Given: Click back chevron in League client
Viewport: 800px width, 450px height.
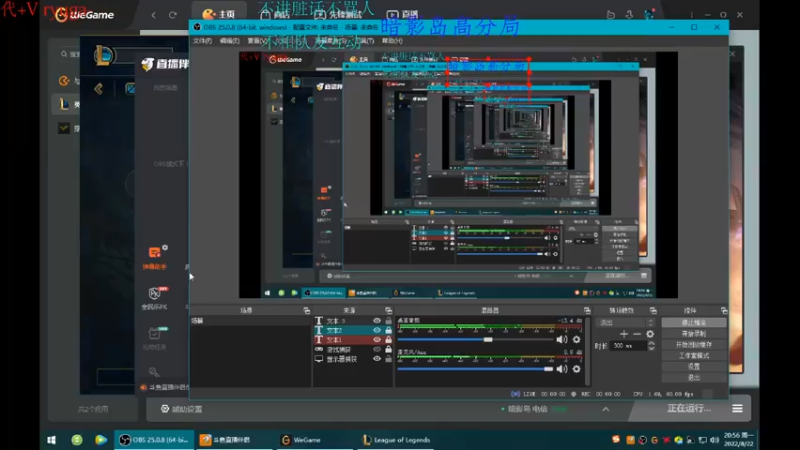Looking at the screenshot, I should 98,89.
